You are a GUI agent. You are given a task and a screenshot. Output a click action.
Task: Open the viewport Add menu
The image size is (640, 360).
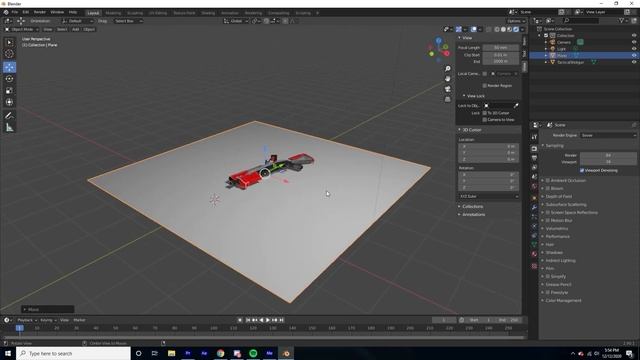click(76, 29)
